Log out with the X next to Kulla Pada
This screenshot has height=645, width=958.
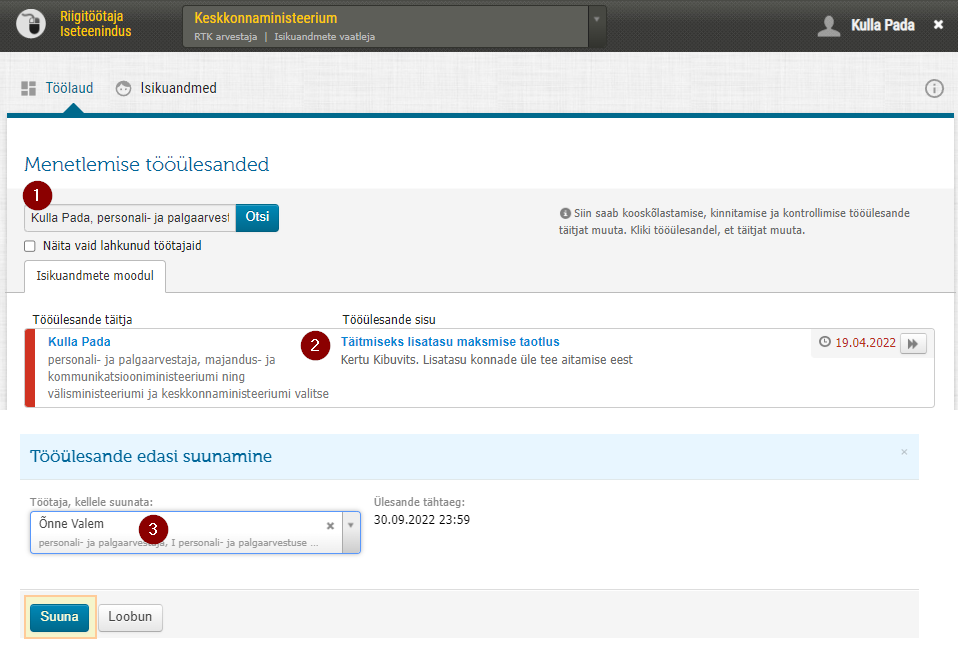point(938,25)
